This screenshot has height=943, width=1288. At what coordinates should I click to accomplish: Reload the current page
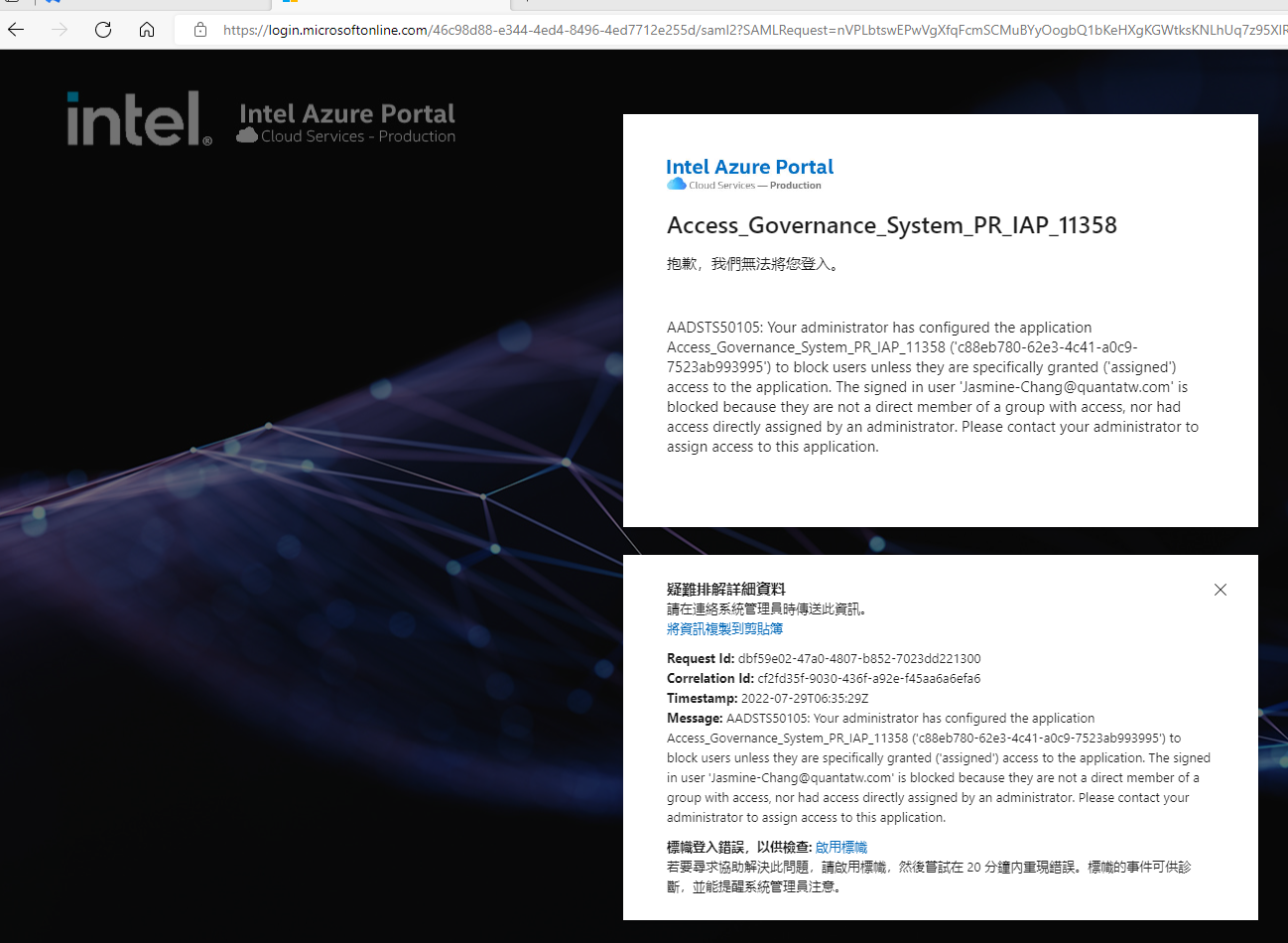click(103, 30)
